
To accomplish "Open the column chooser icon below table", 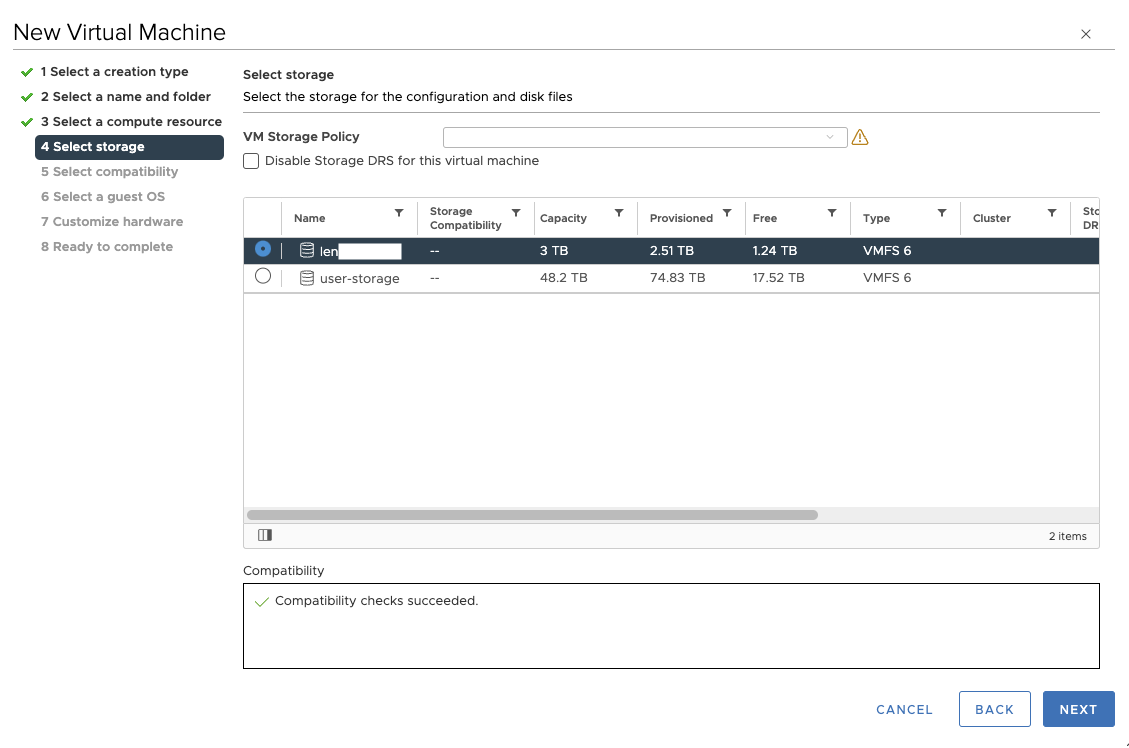I will 264,536.
